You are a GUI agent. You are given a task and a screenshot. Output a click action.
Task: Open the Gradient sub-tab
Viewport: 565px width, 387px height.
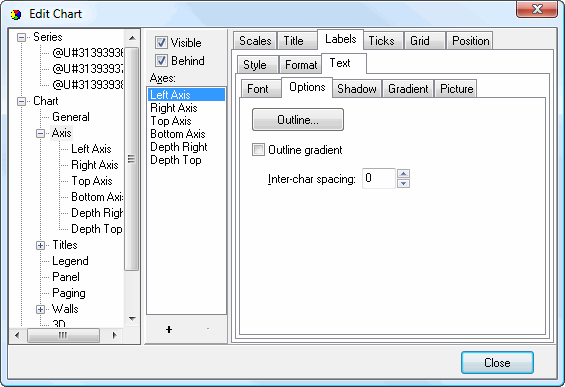tap(408, 89)
